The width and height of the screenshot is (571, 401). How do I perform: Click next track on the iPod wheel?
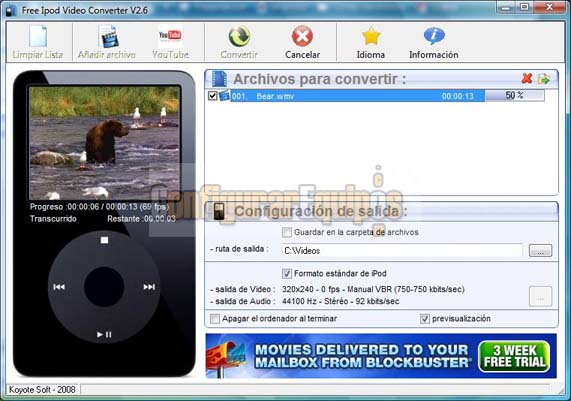(x=149, y=287)
